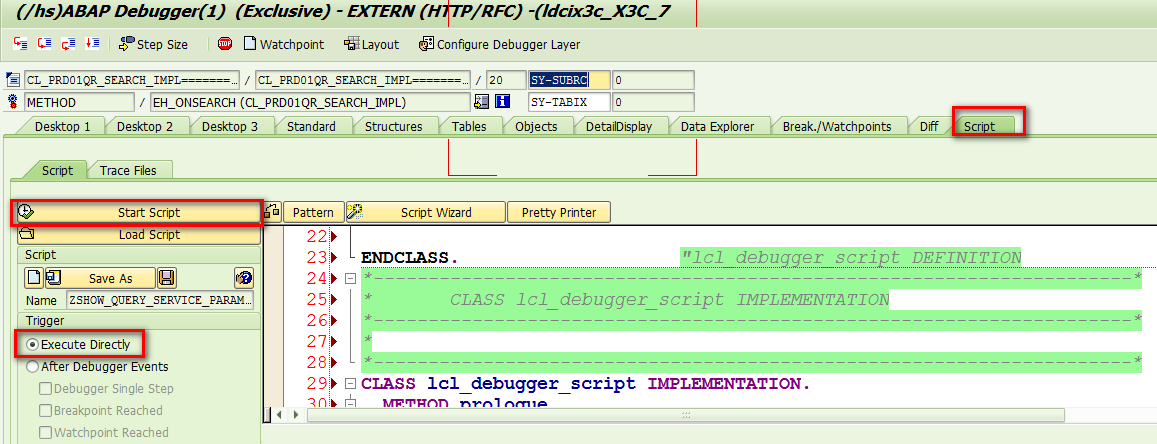Click the ENDCLASS. text on line 23
Viewport: 1157px width, 444px height.
pos(410,258)
